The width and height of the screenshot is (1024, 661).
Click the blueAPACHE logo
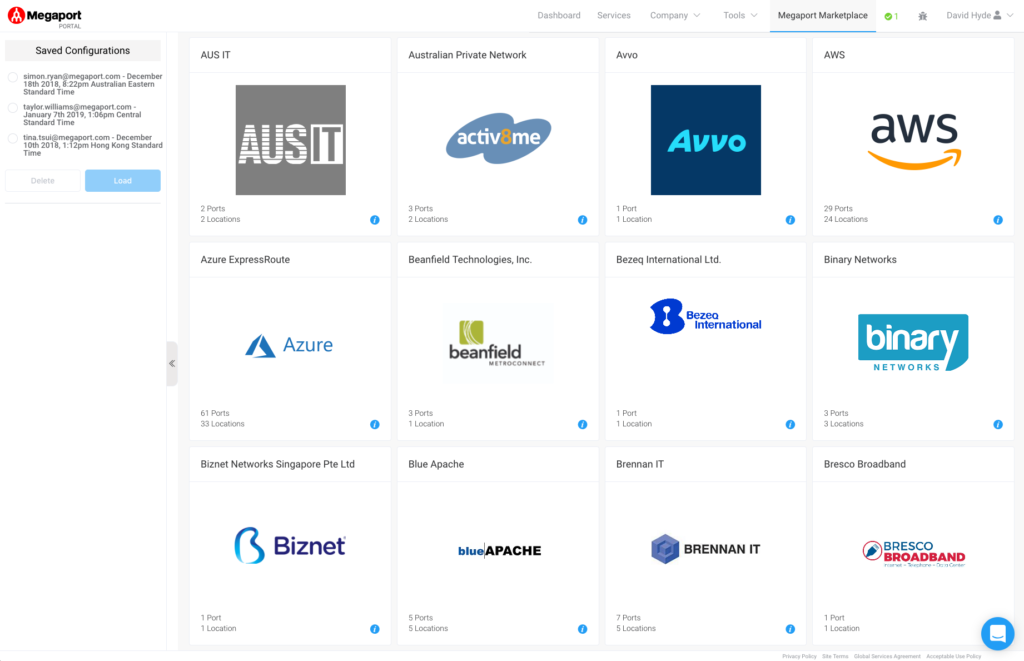click(500, 551)
